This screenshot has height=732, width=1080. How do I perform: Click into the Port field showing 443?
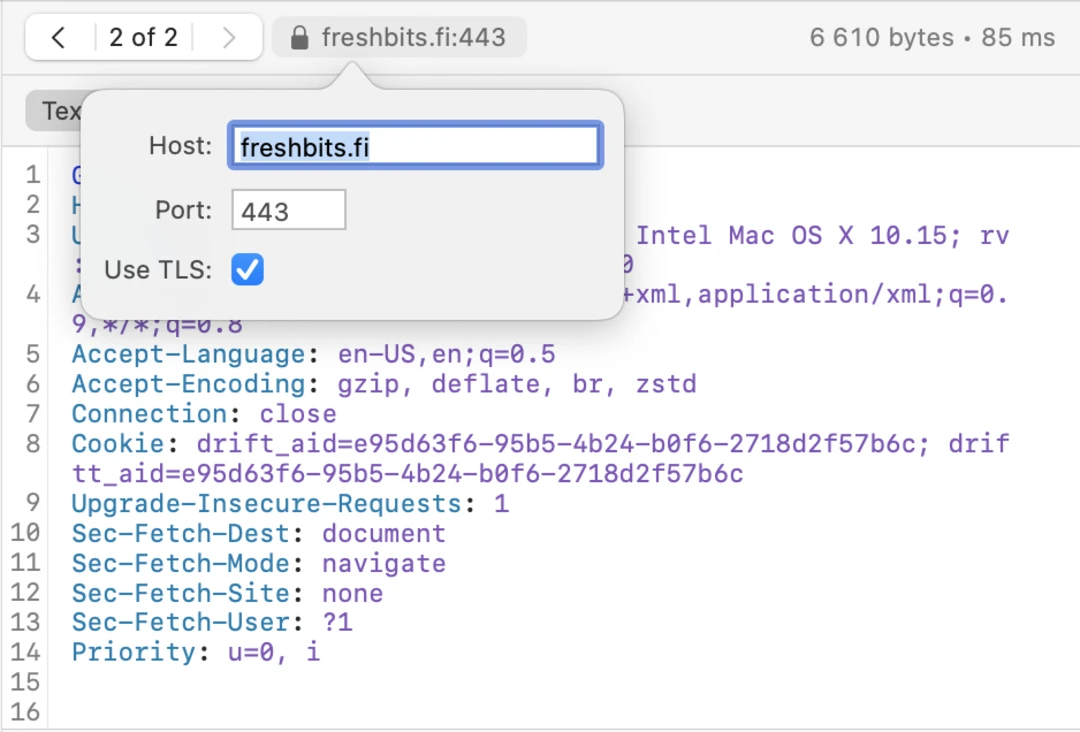tap(288, 211)
